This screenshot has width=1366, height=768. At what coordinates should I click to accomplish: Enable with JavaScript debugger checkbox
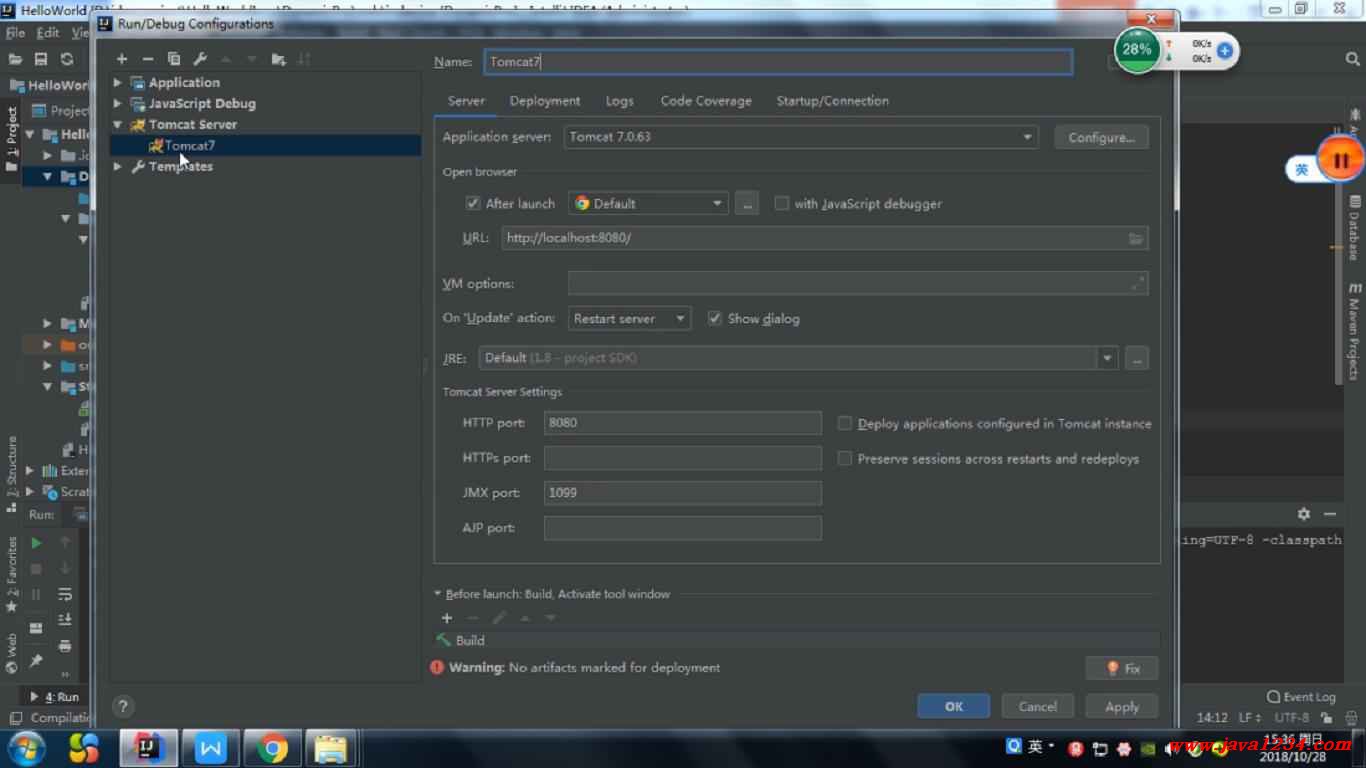pos(782,203)
